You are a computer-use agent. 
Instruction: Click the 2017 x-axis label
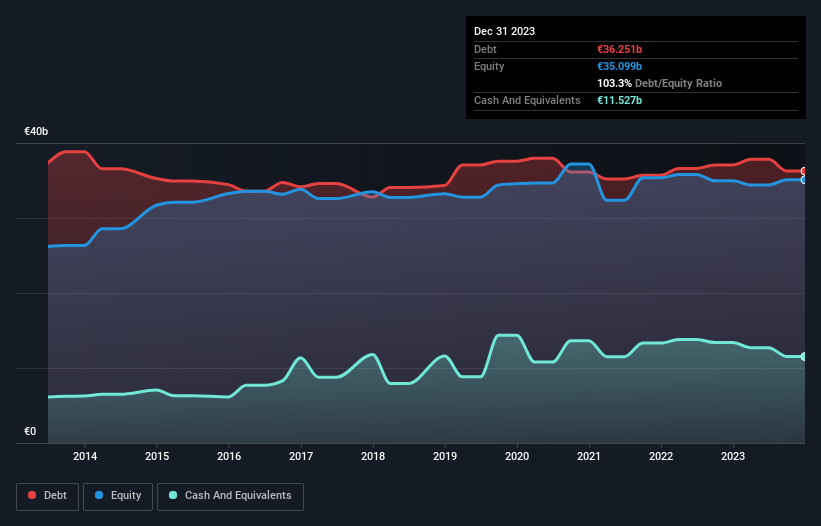click(301, 456)
